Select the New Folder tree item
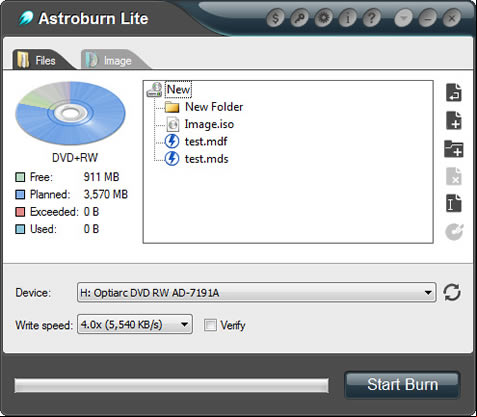Screen dimensions: 477x417 click(214, 107)
